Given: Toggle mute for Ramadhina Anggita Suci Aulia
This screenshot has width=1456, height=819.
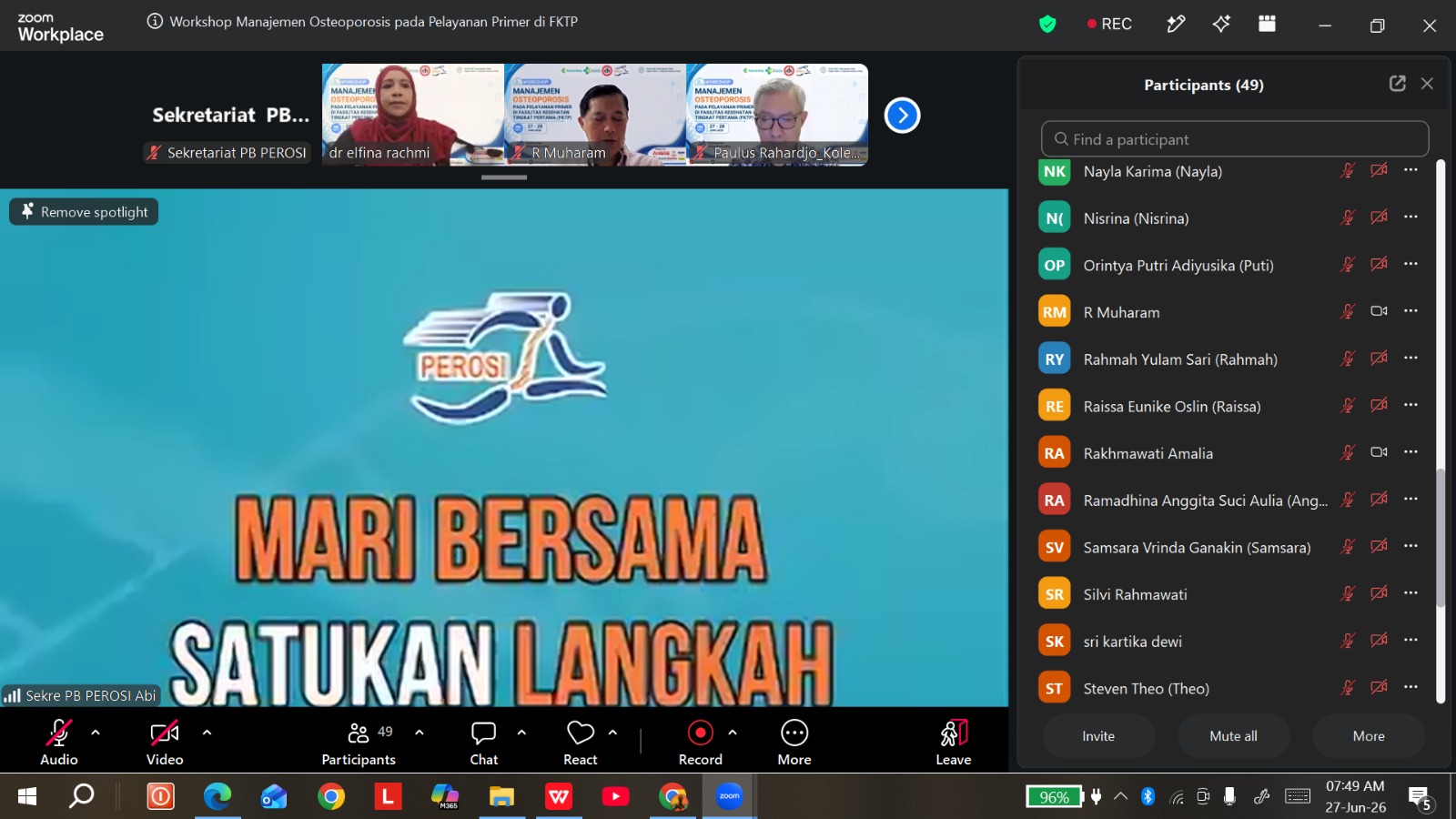Looking at the screenshot, I should click(1348, 500).
